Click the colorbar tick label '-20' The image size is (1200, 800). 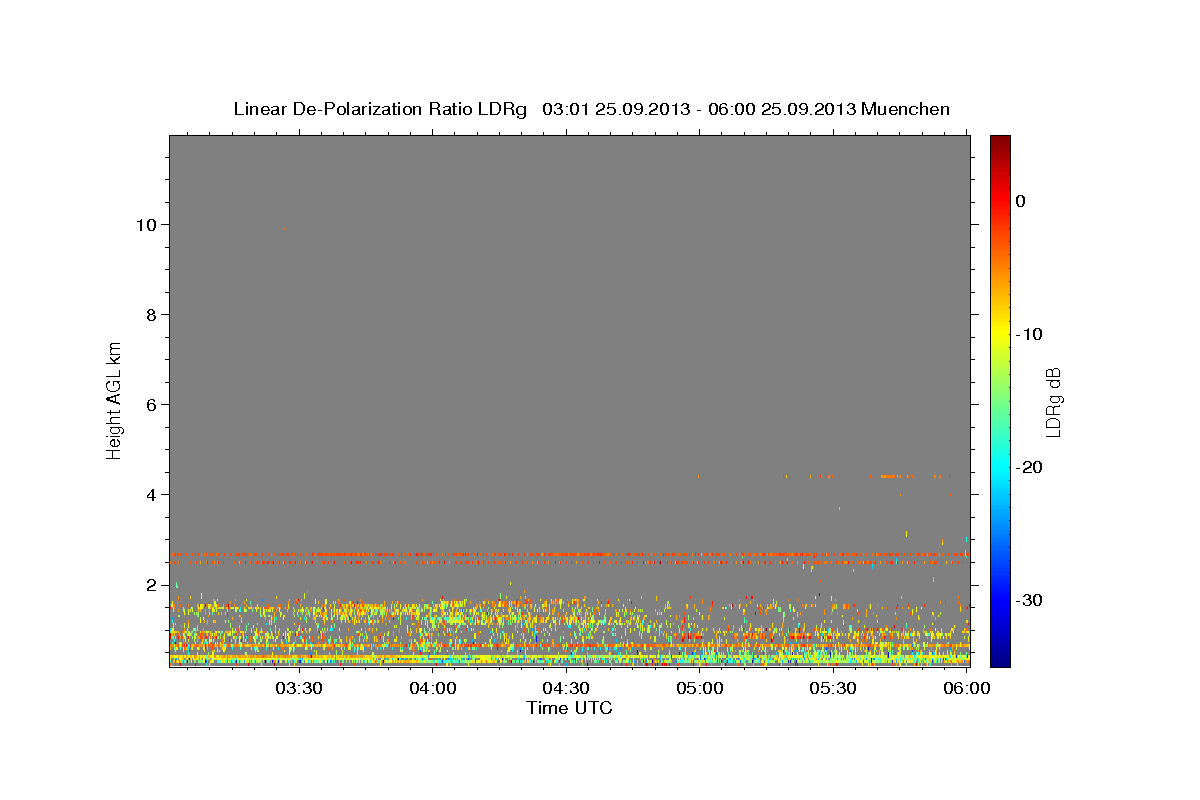pyautogui.click(x=1030, y=467)
